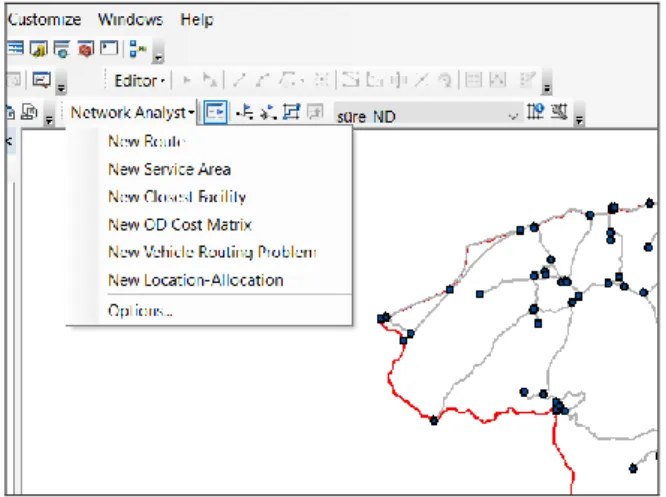Select the Network Identify tool
Screen dimensions: 666x497
(535, 112)
